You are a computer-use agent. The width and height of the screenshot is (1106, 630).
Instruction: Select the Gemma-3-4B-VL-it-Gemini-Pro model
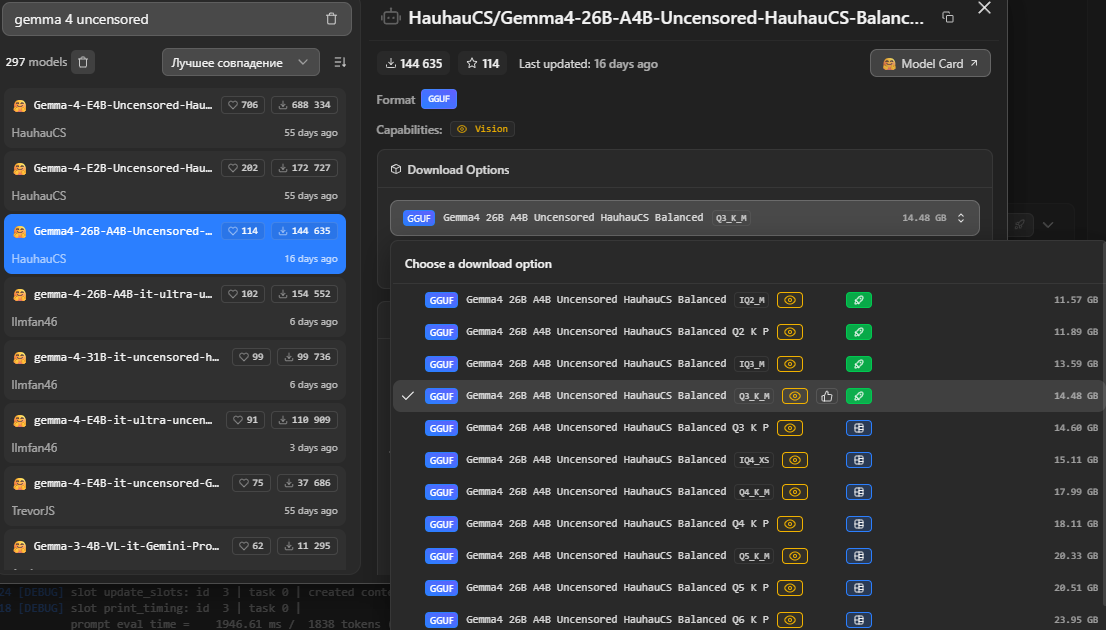[x=175, y=550]
